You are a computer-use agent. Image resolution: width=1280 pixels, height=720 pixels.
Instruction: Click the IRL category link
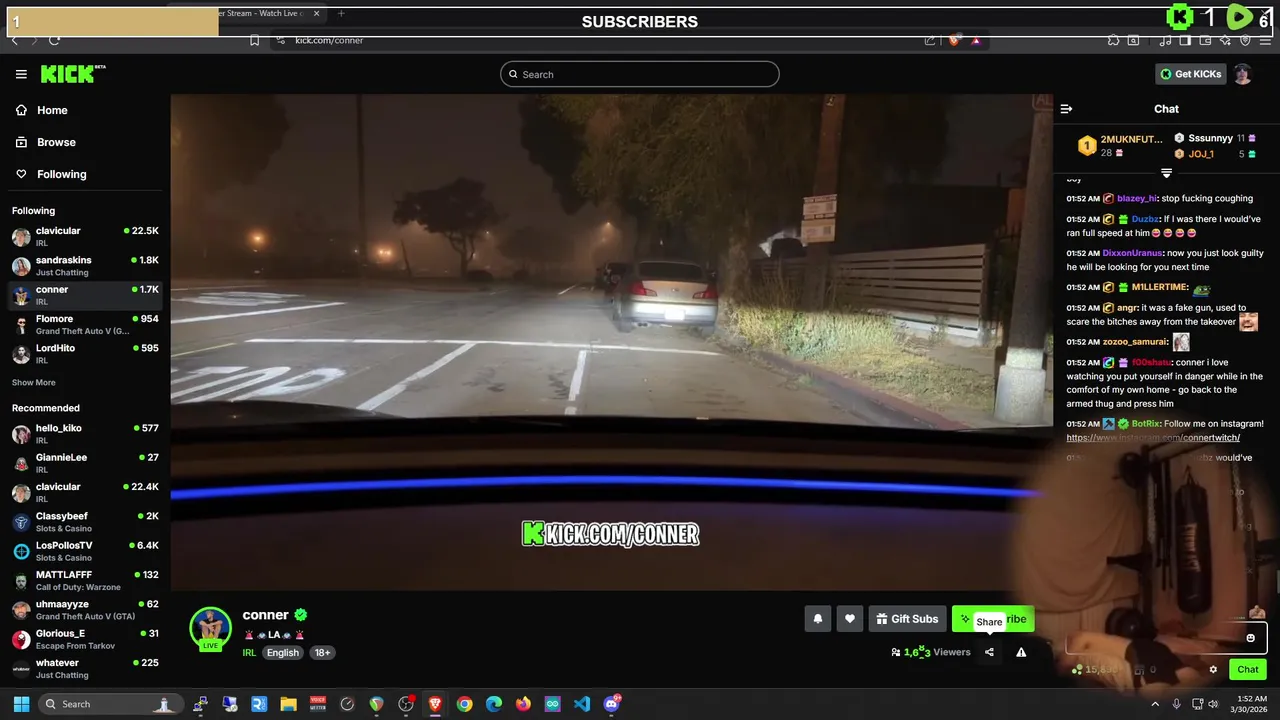(x=249, y=652)
